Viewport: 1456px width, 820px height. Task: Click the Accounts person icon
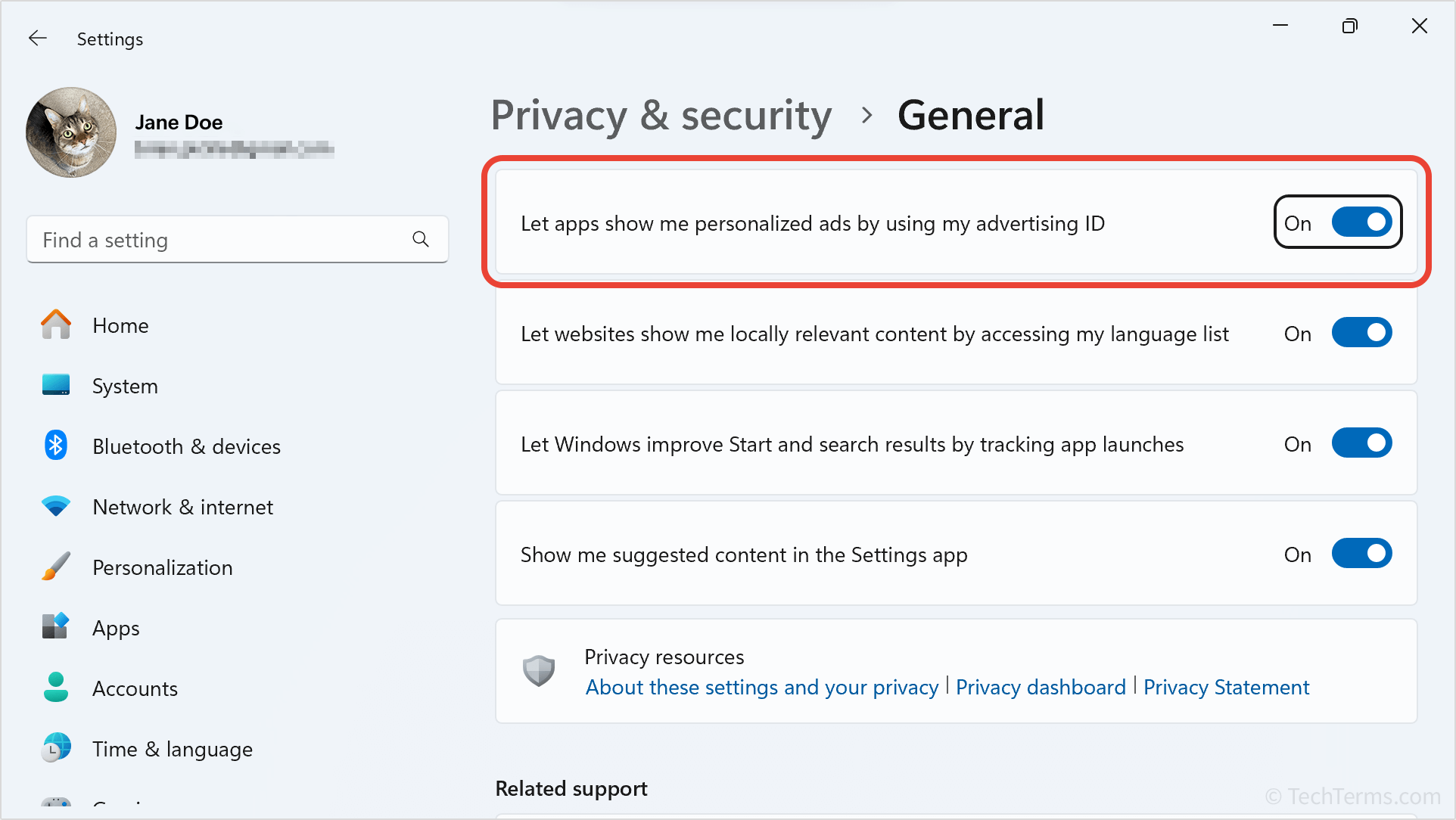[56, 687]
